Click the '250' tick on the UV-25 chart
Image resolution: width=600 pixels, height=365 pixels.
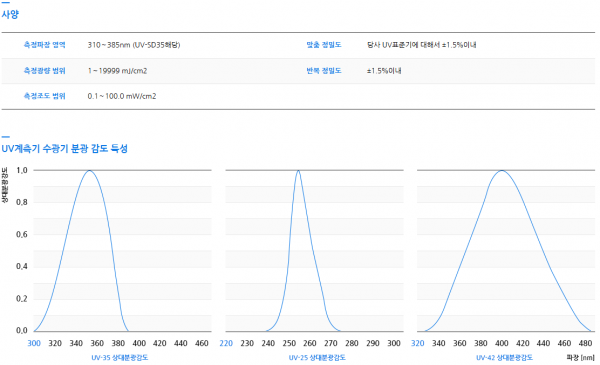point(289,343)
